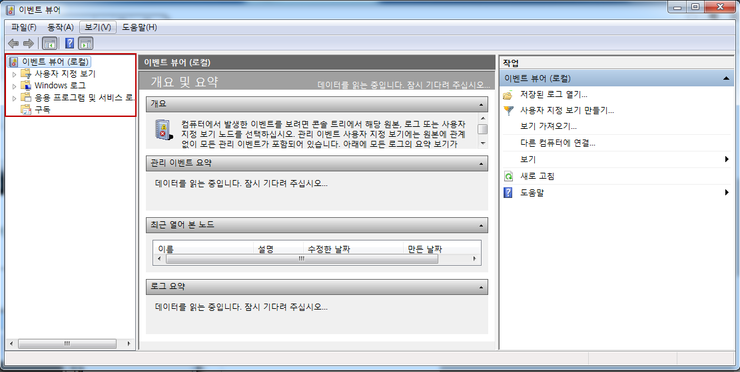
Task: Click the Windows 로그 folder icon
Action: pyautogui.click(x=25, y=85)
